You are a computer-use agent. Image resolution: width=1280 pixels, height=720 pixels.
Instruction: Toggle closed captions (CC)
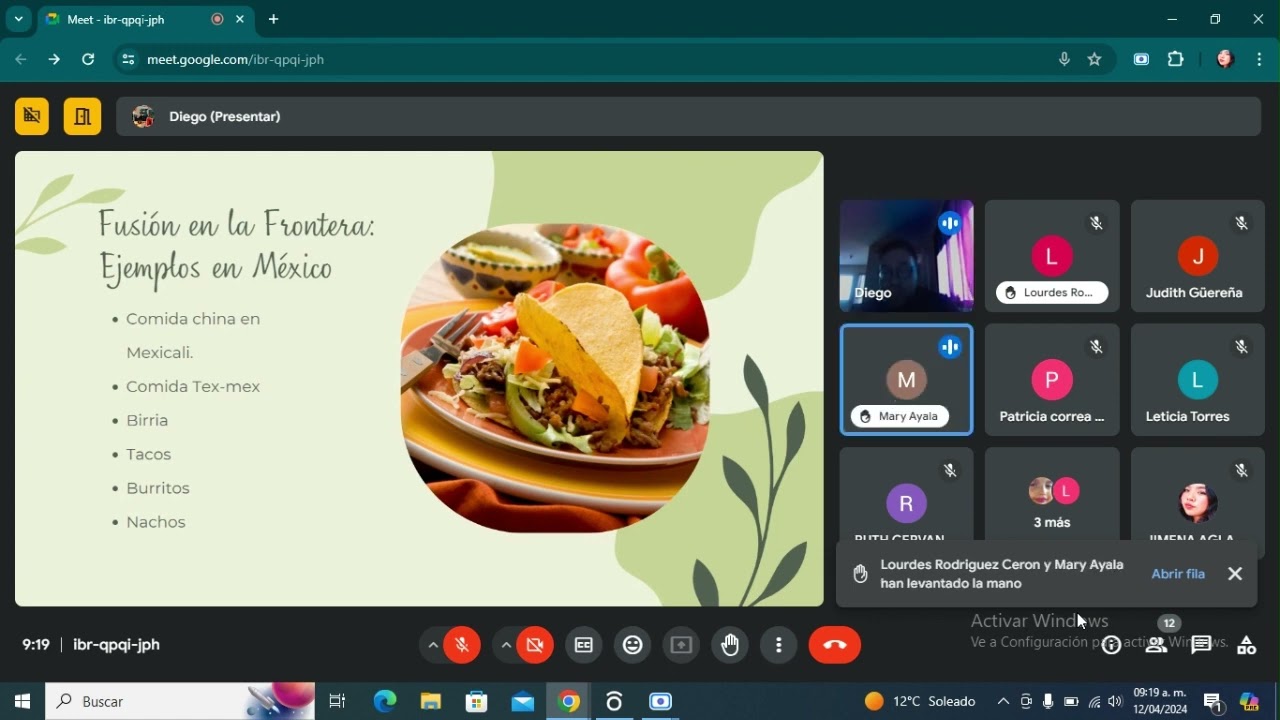point(584,645)
